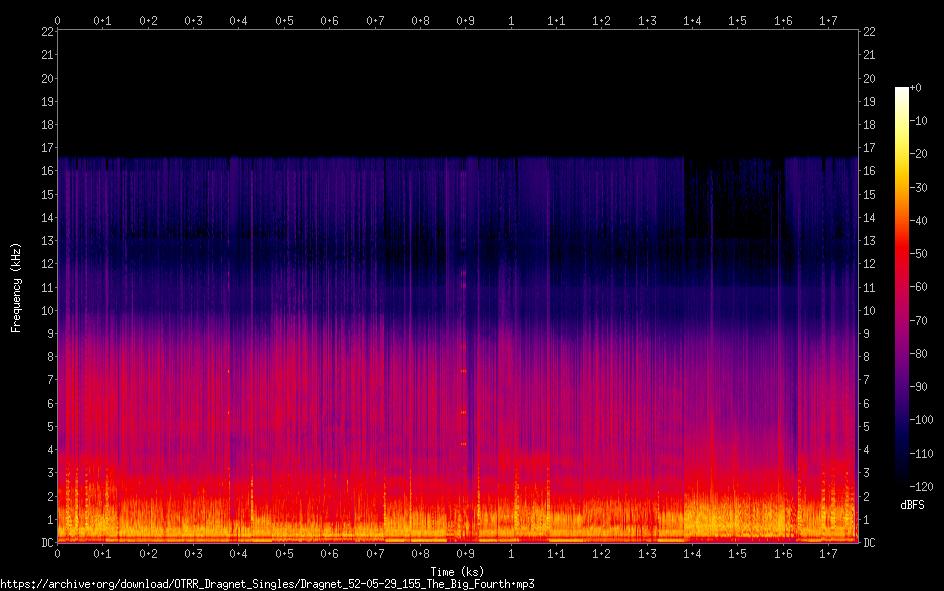Click the "Time (ks)" axis title

point(457,572)
